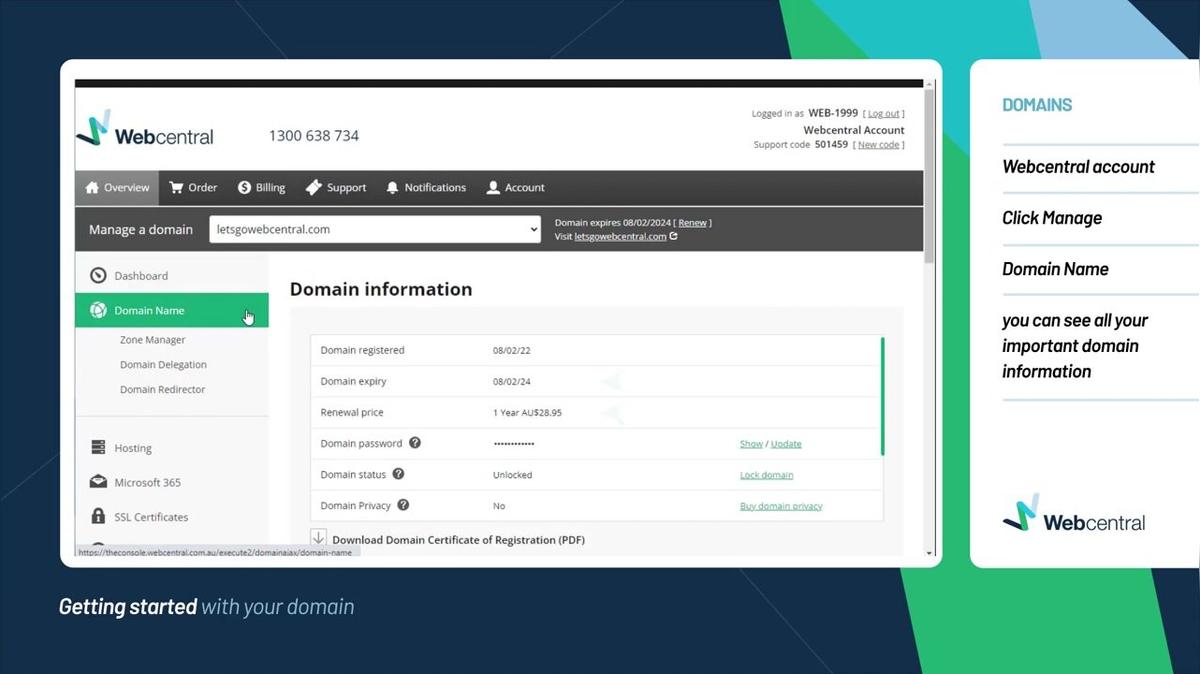
Task: Open the Overview tab
Action: [x=118, y=187]
